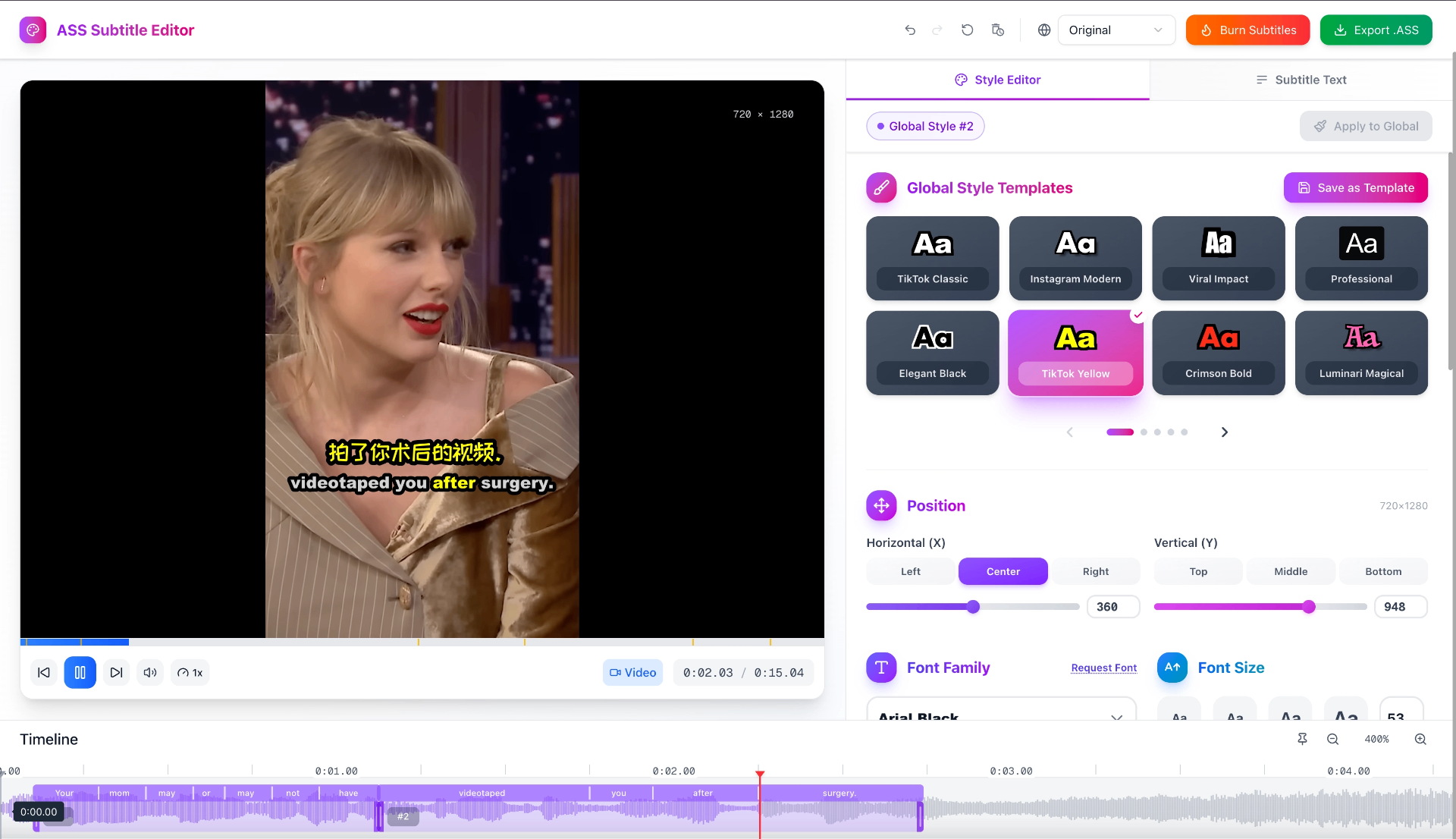Open the Style Editor tab

(997, 80)
